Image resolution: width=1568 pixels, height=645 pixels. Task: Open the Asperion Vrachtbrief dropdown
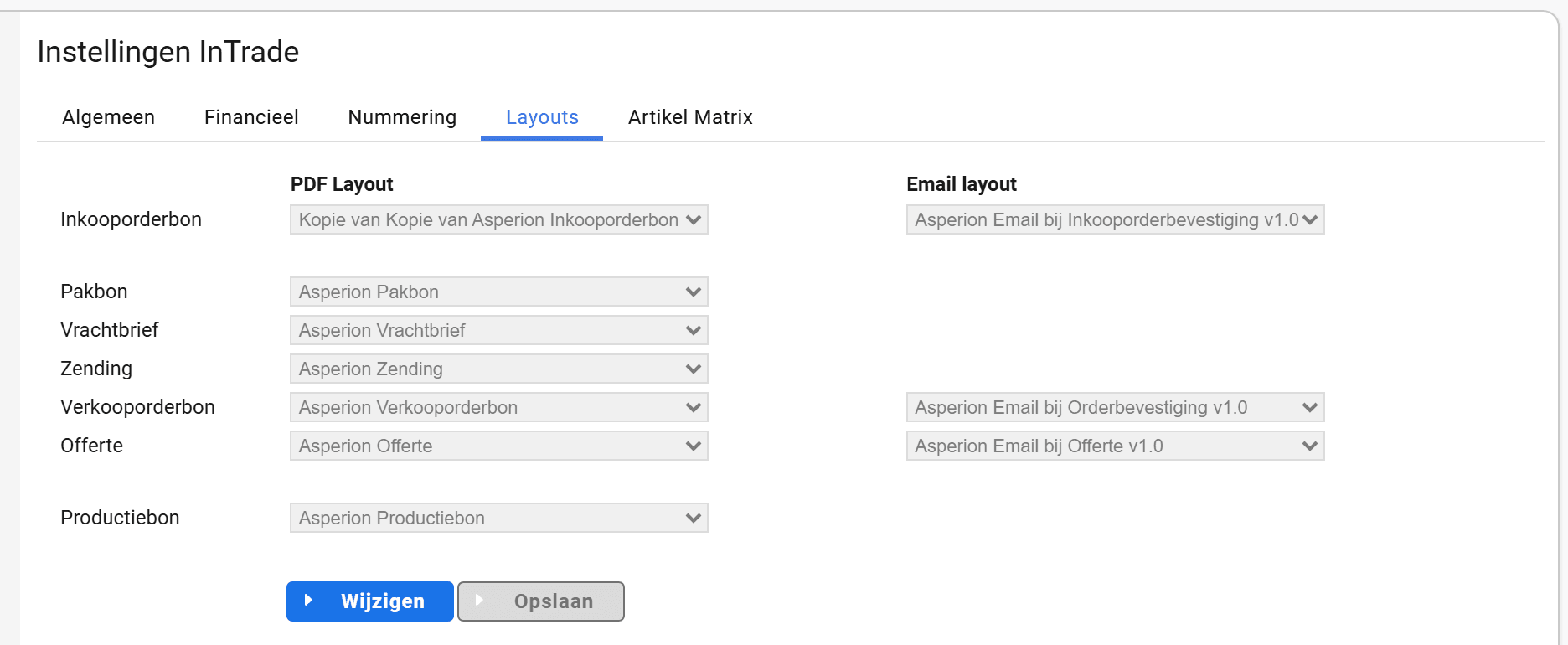(499, 330)
